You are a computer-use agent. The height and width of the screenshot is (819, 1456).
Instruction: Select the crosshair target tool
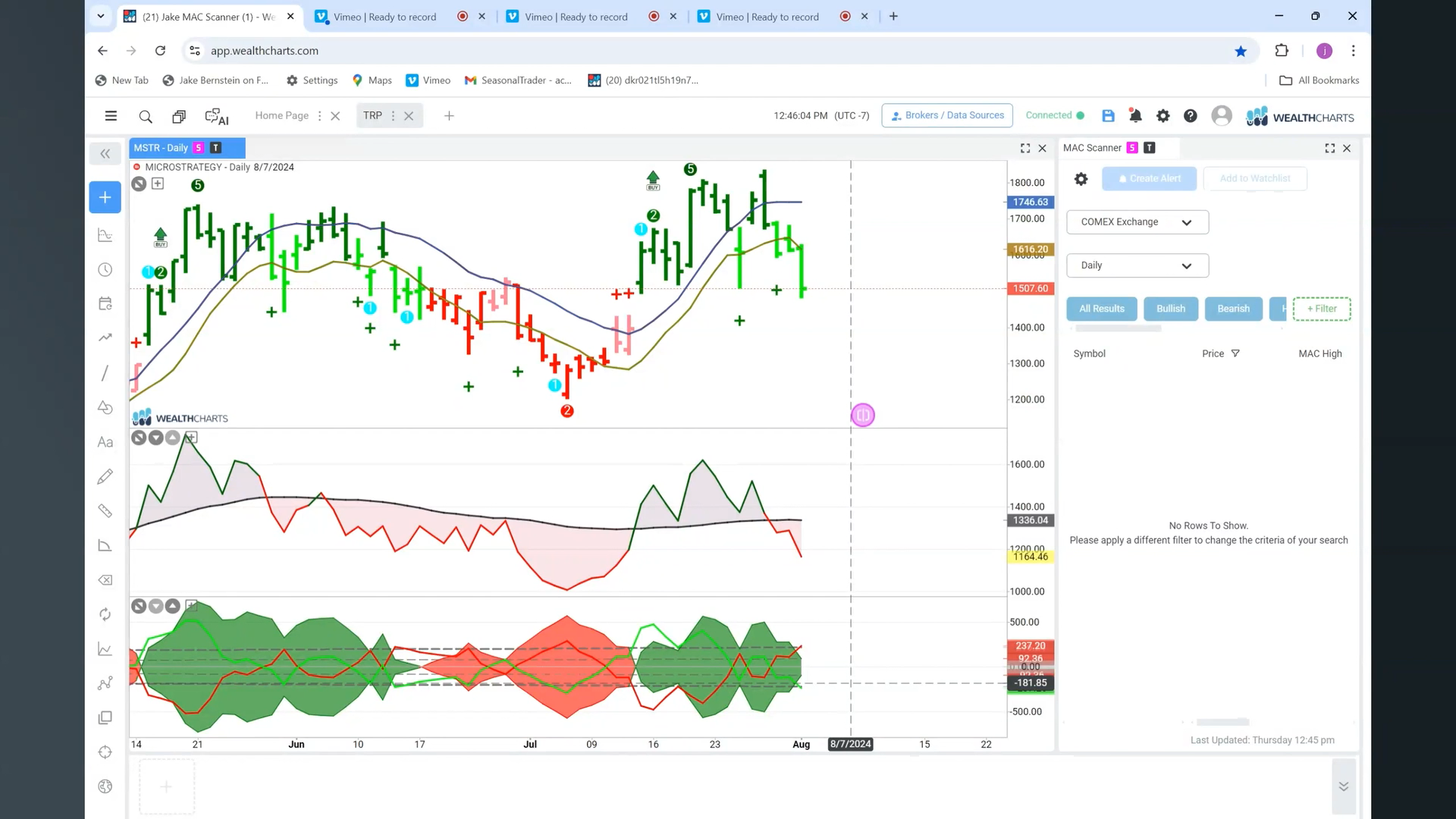pos(105,752)
